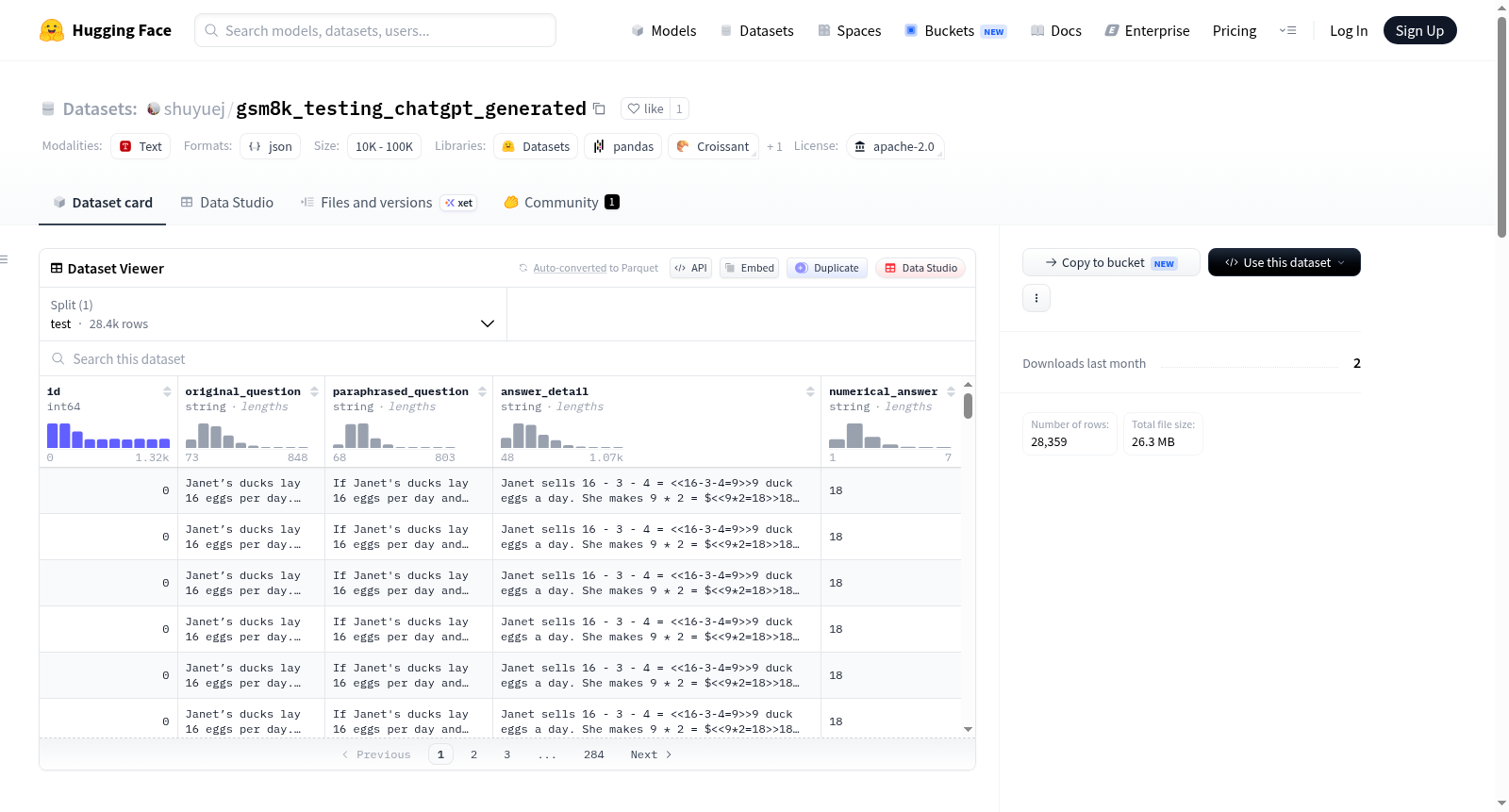Select first row answer_detail cell

(656, 490)
